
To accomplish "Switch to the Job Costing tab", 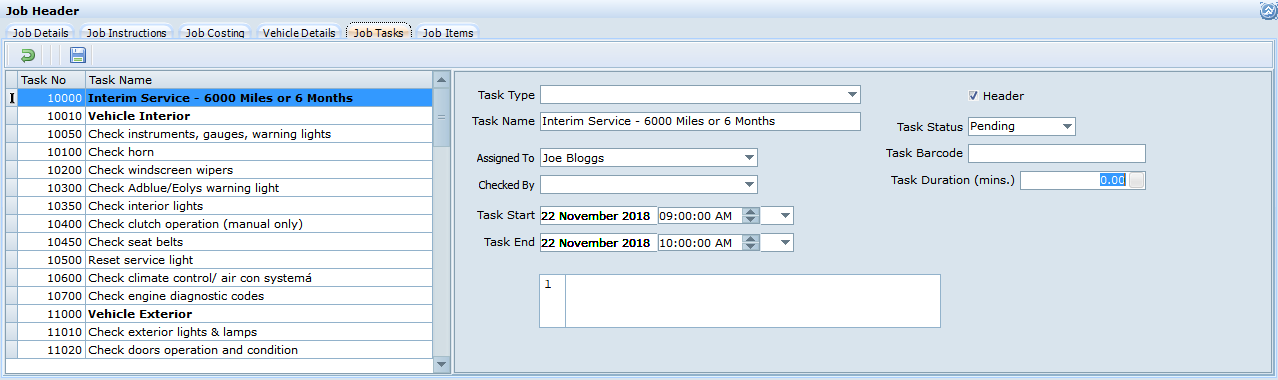I will (x=214, y=33).
